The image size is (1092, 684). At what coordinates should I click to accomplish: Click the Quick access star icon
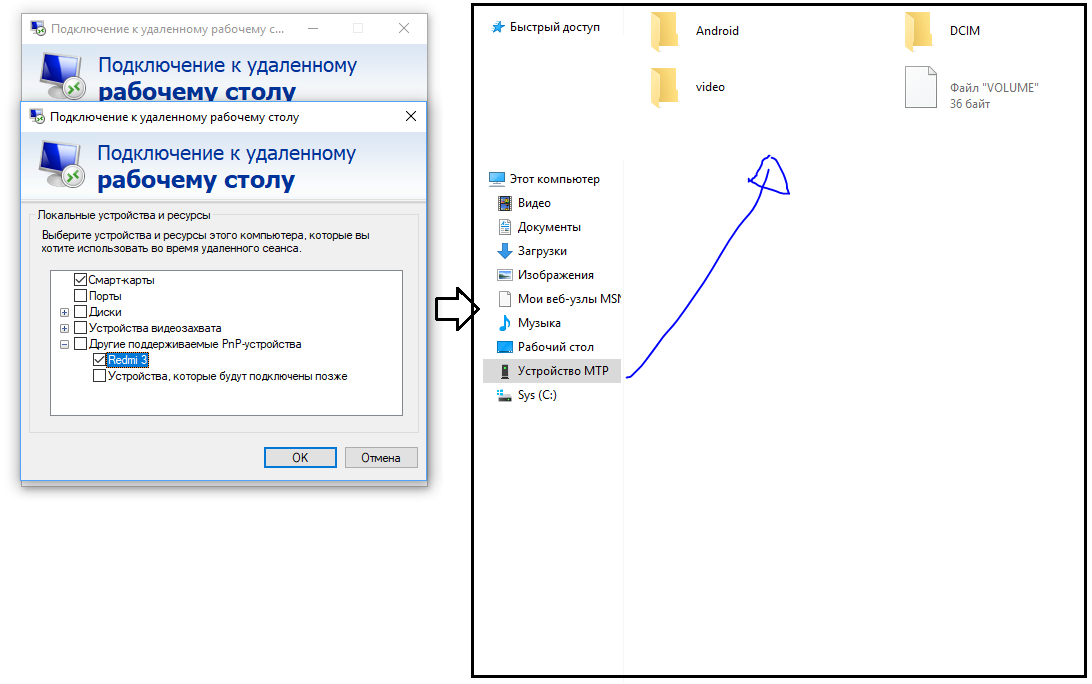[x=498, y=27]
